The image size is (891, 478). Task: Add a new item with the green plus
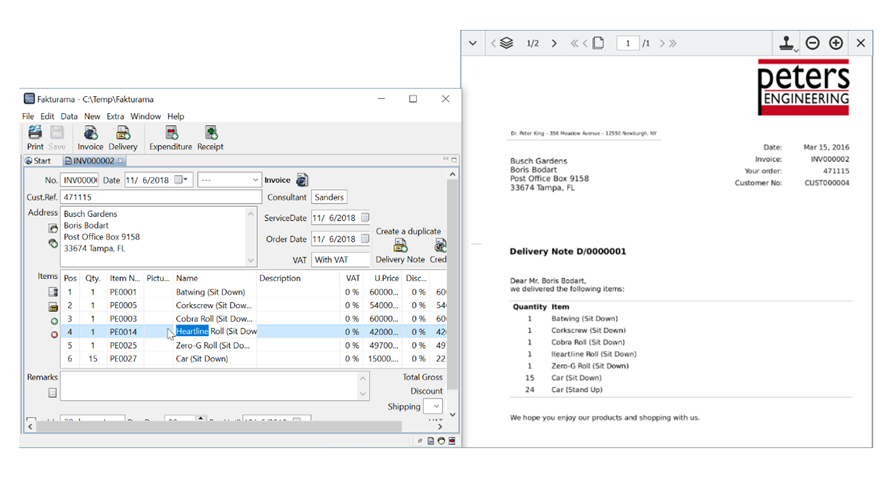point(54,321)
